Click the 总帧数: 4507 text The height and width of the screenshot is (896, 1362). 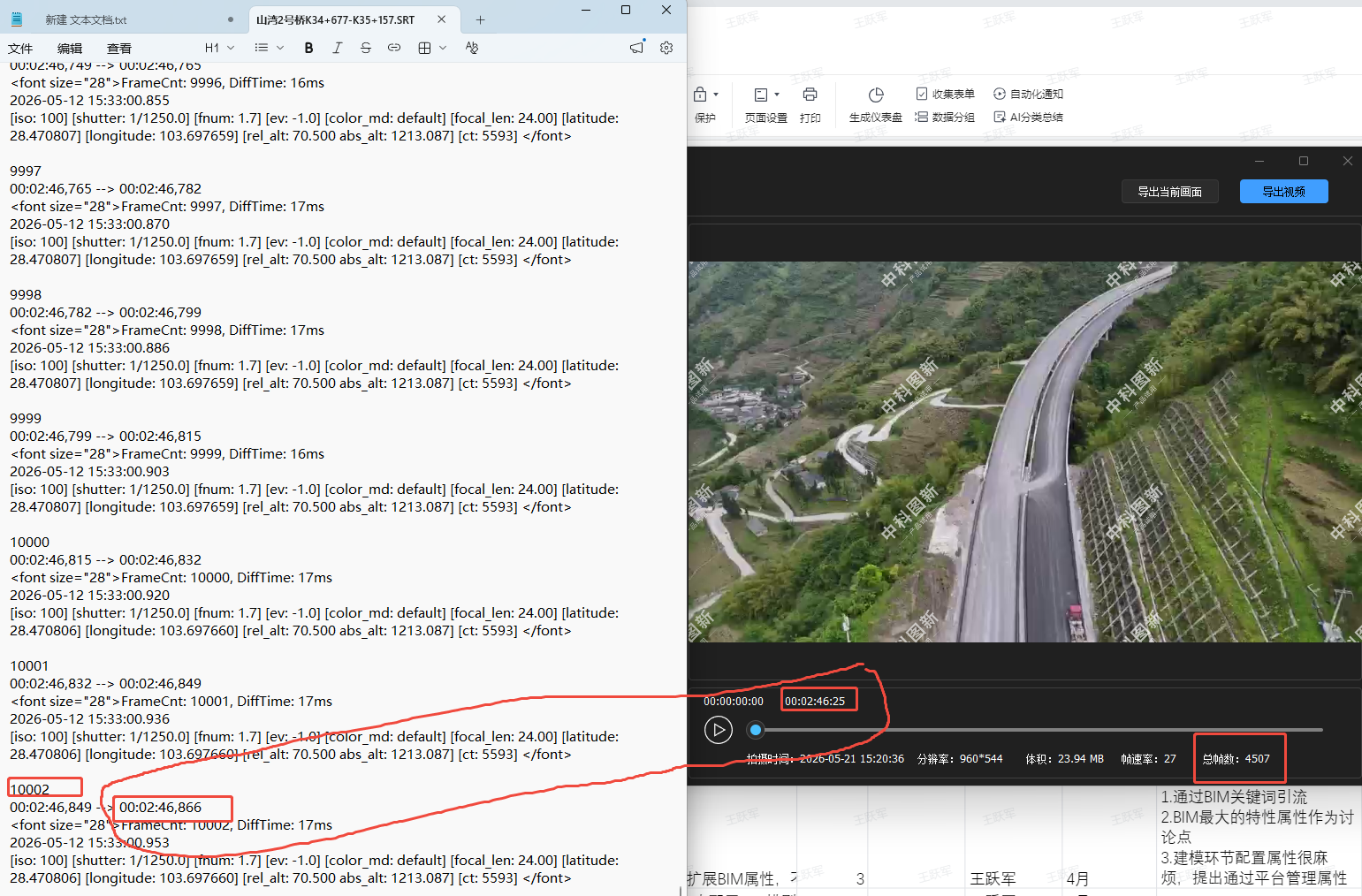(1236, 759)
